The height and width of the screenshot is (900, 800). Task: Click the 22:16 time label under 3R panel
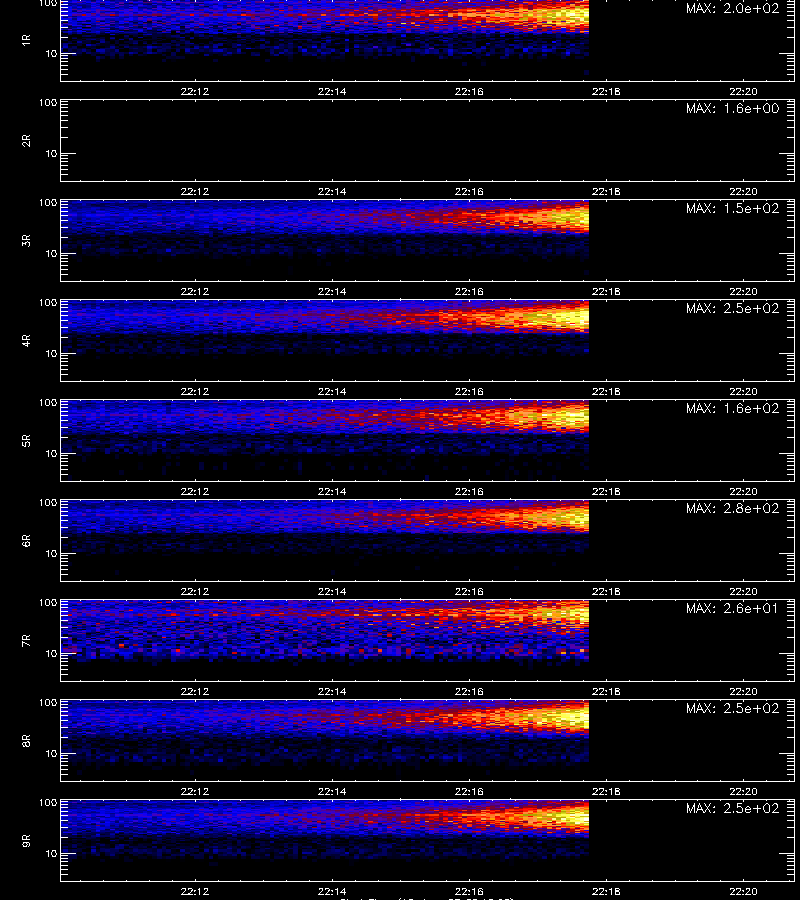(x=469, y=292)
